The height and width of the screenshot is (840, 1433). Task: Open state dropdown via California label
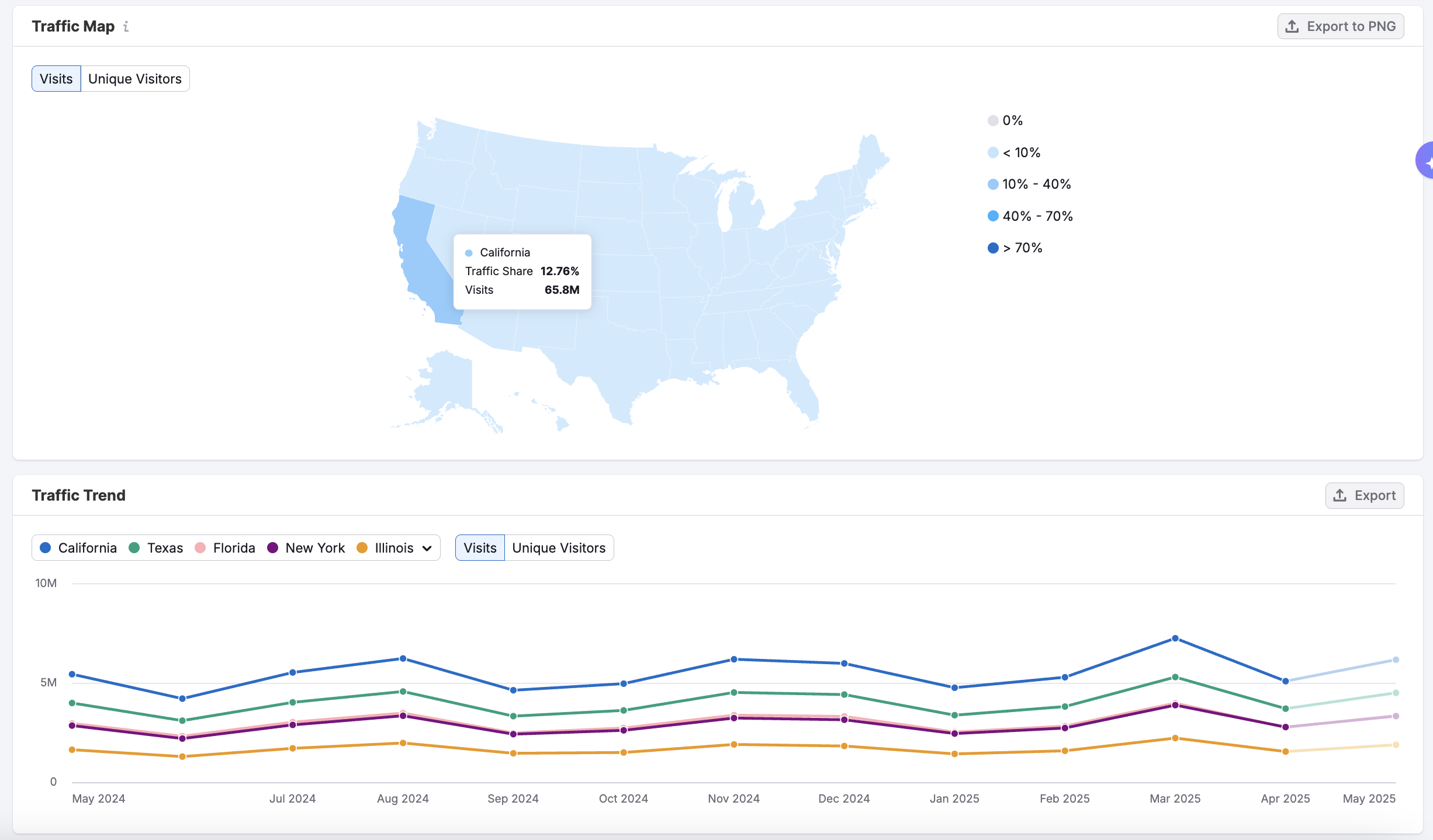[x=87, y=548]
